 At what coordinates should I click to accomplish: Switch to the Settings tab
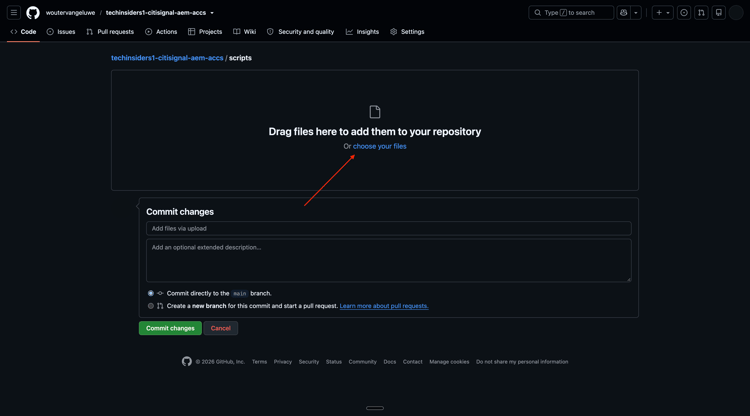[x=407, y=32]
